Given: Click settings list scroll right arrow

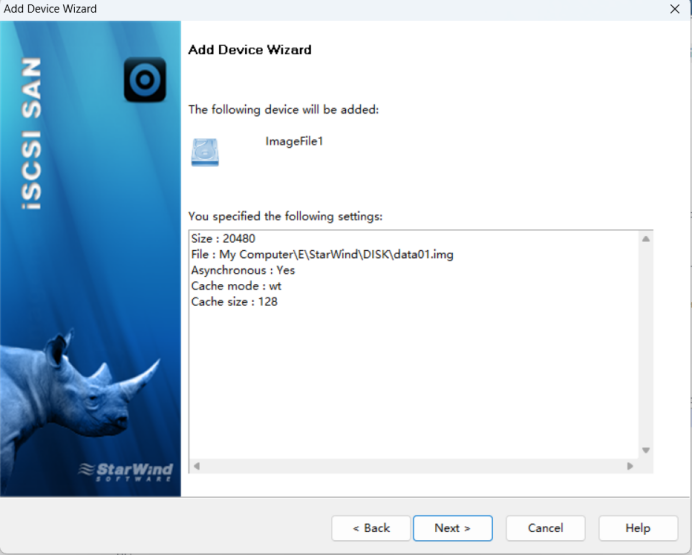Looking at the screenshot, I should coord(630,466).
